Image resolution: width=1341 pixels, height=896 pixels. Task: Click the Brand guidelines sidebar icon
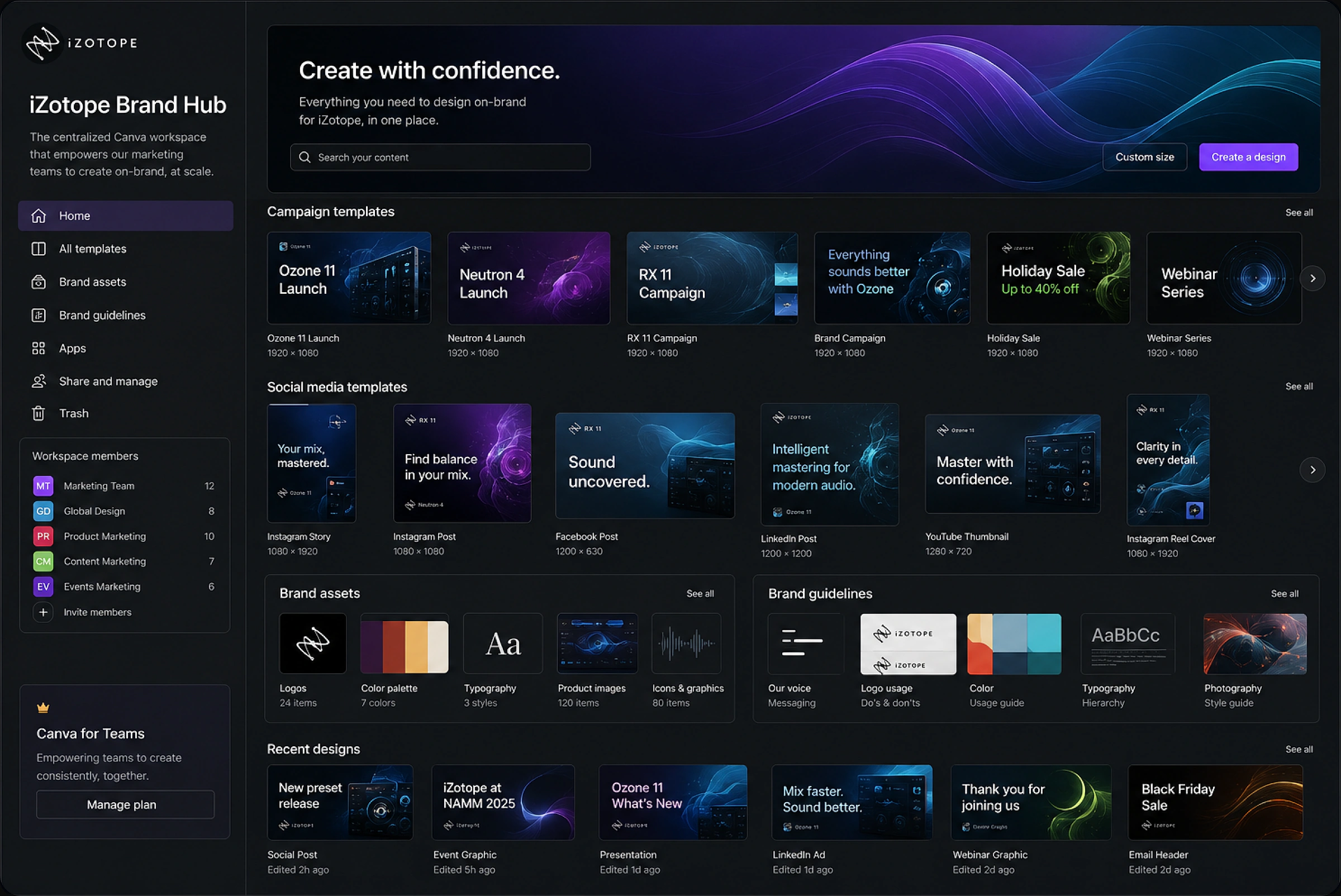tap(39, 315)
